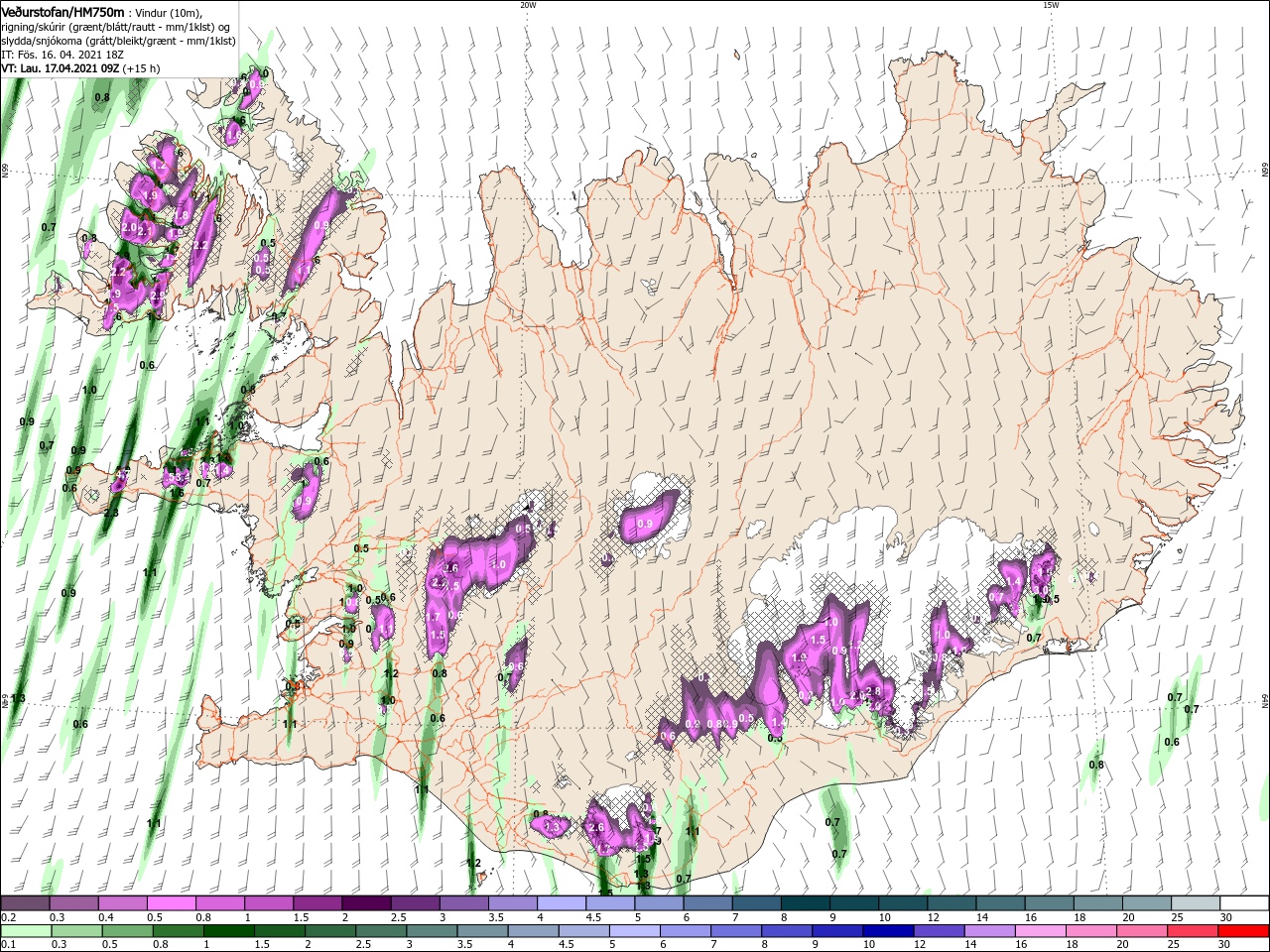Click the '(+15 h)' forecast offset text
1270x952 pixels.
coord(141,68)
